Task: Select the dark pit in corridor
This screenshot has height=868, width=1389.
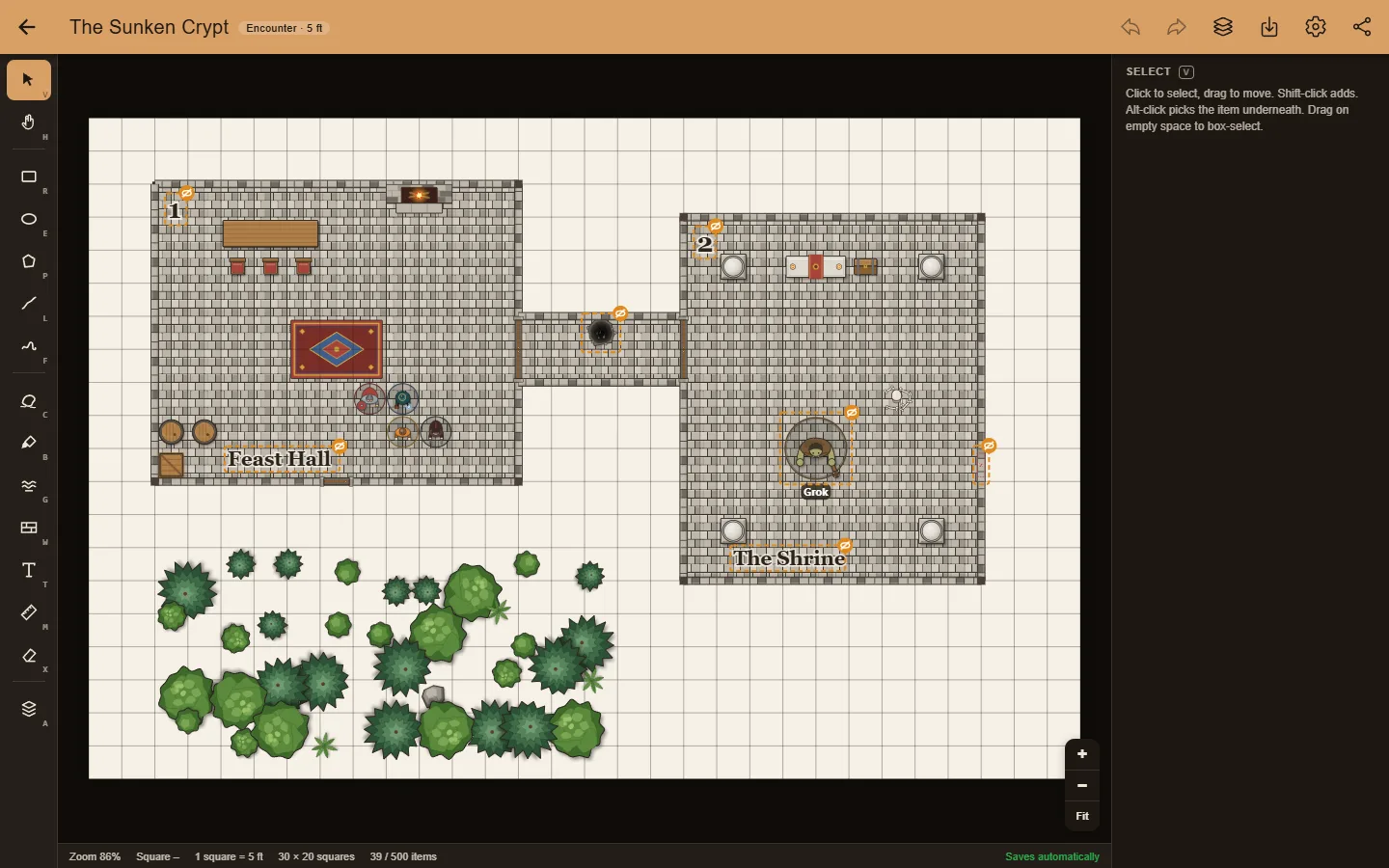Action: pyautogui.click(x=601, y=333)
